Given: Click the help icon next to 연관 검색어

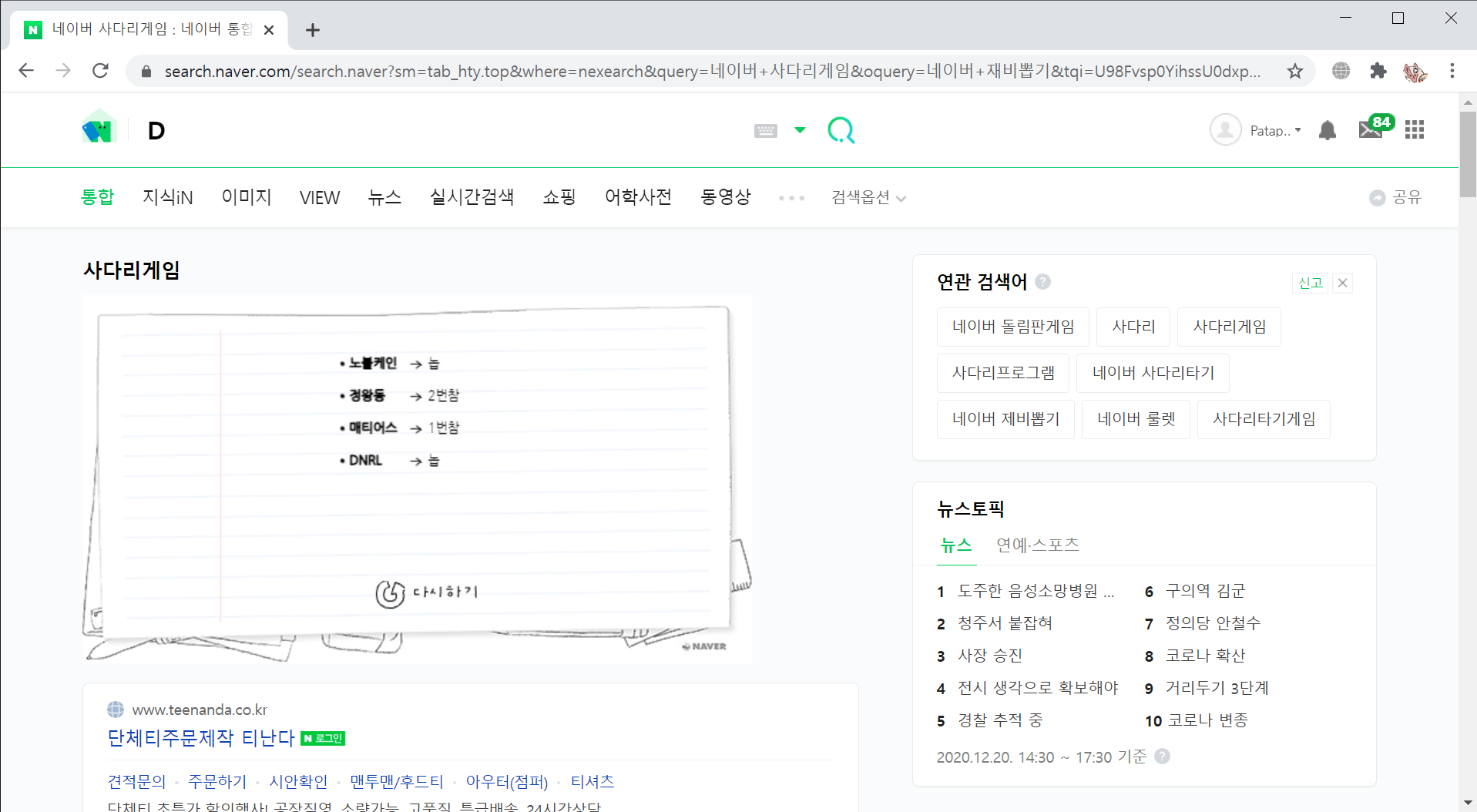Looking at the screenshot, I should pyautogui.click(x=1042, y=281).
